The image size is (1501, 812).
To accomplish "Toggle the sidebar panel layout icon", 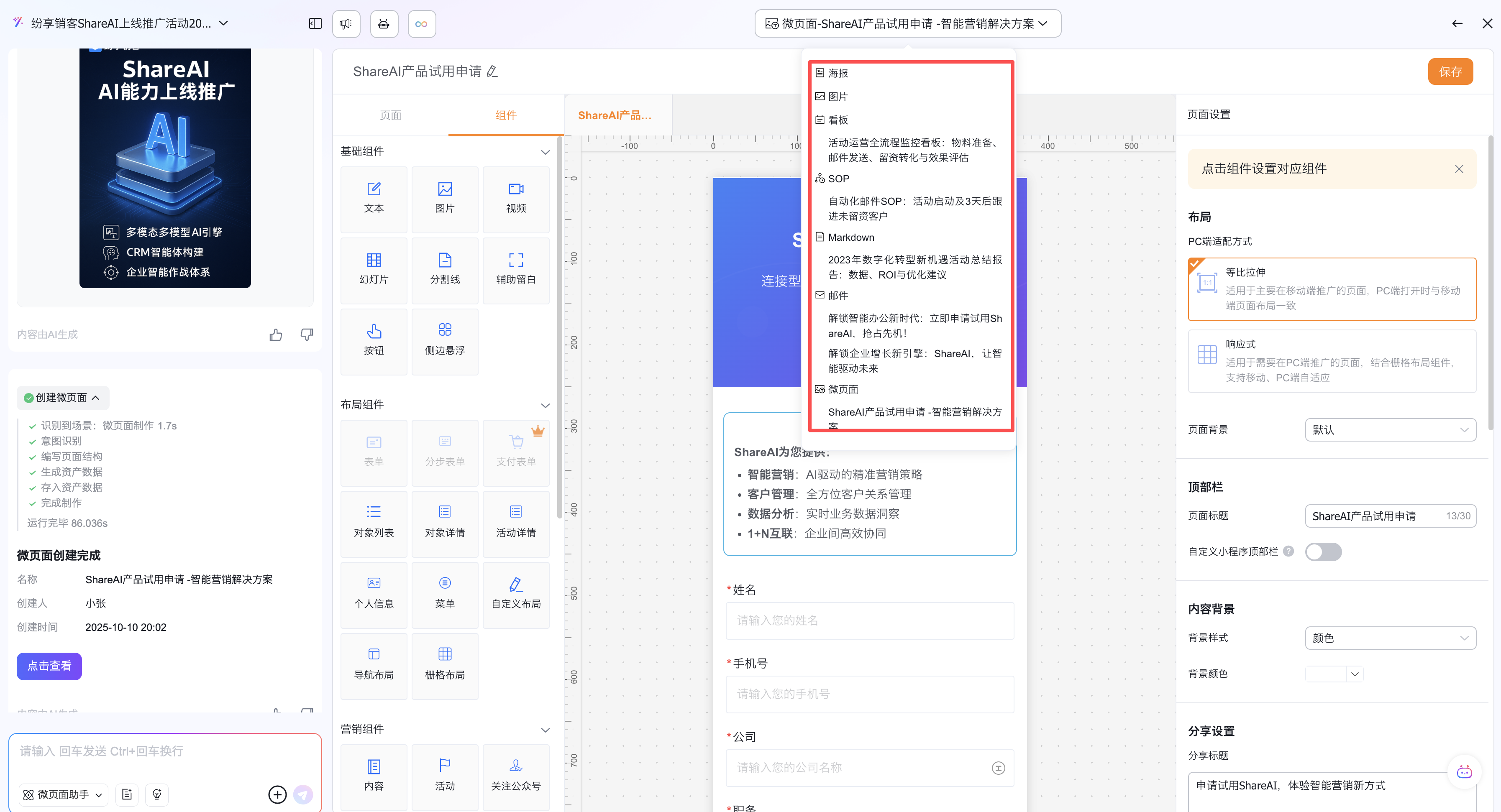I will coord(315,24).
